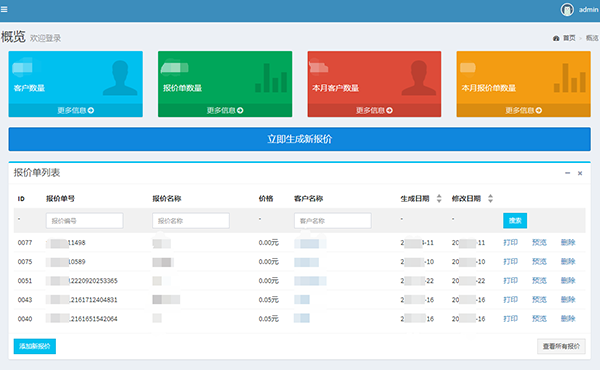Click 立即生成新报价 button
This screenshot has height=370, width=600.
(x=300, y=139)
